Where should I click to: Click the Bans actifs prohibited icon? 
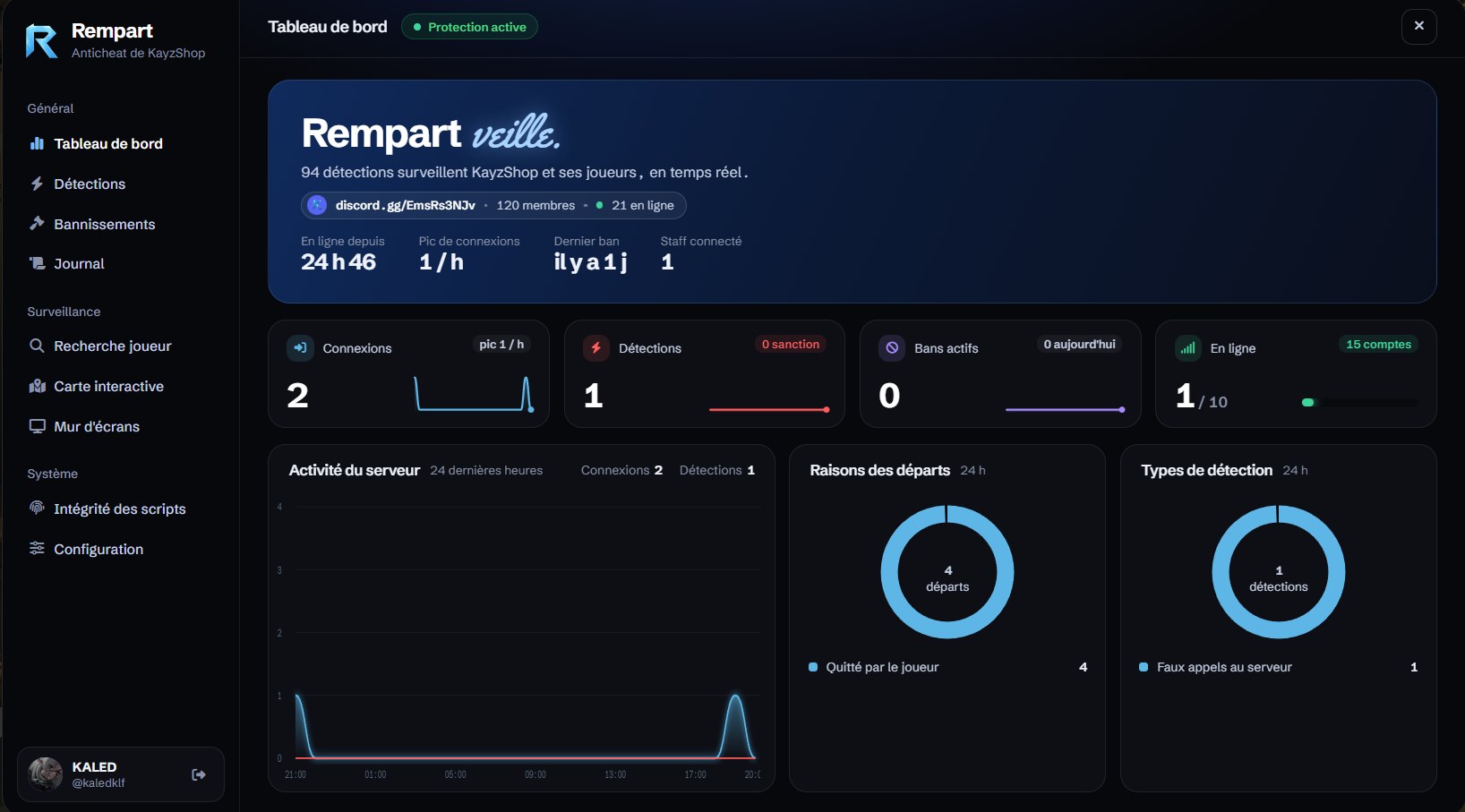coord(892,347)
